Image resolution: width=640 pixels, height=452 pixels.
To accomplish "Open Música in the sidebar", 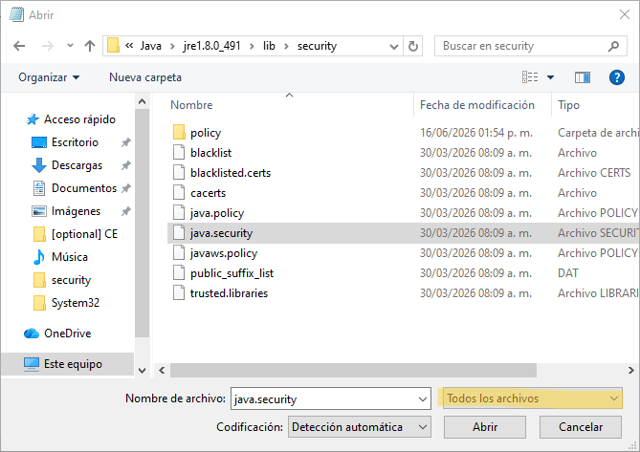I will pyautogui.click(x=60, y=257).
